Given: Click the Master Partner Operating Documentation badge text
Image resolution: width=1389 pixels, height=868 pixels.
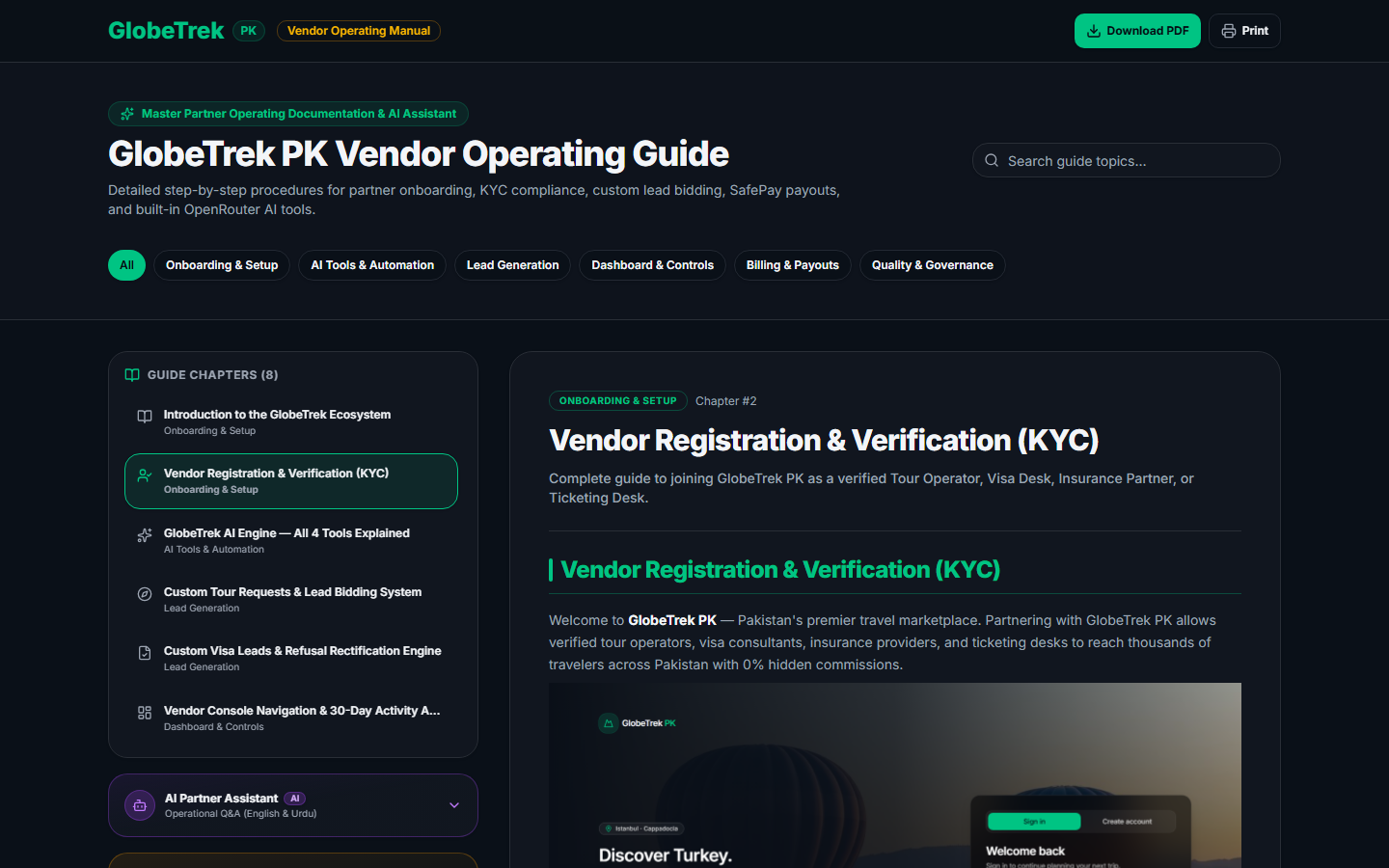Looking at the screenshot, I should (299, 114).
